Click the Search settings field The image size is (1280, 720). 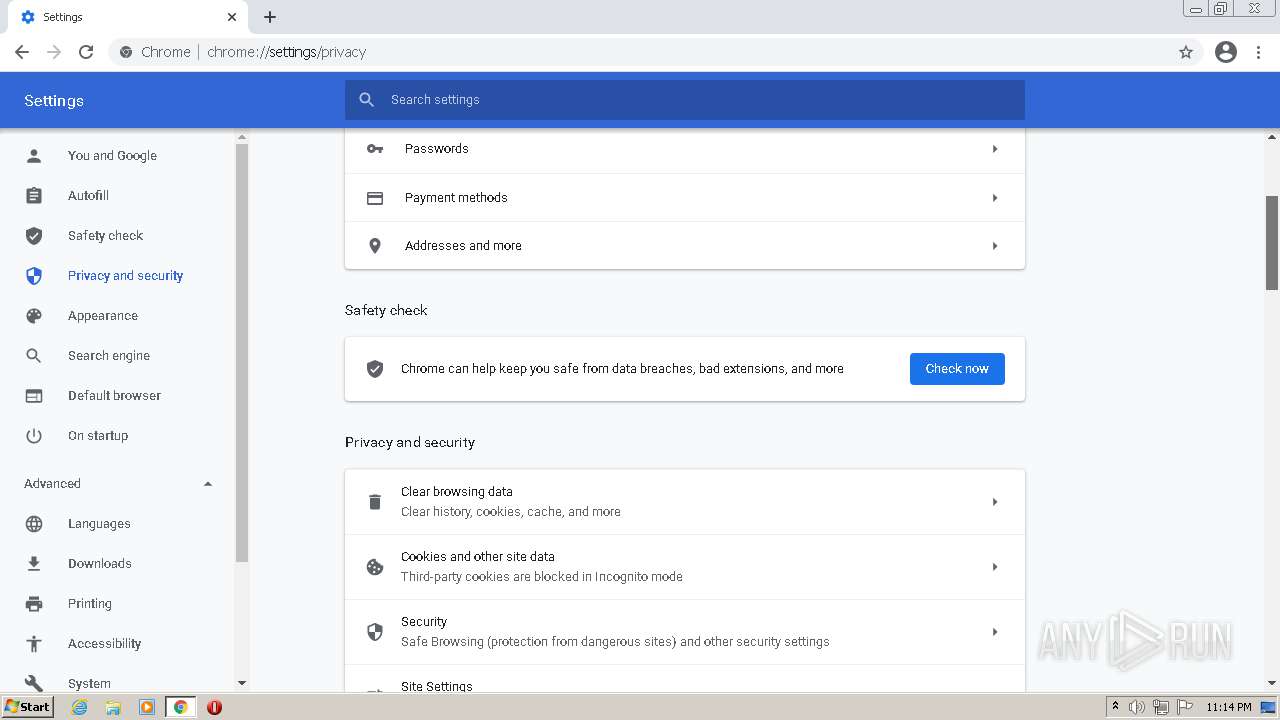tap(685, 100)
